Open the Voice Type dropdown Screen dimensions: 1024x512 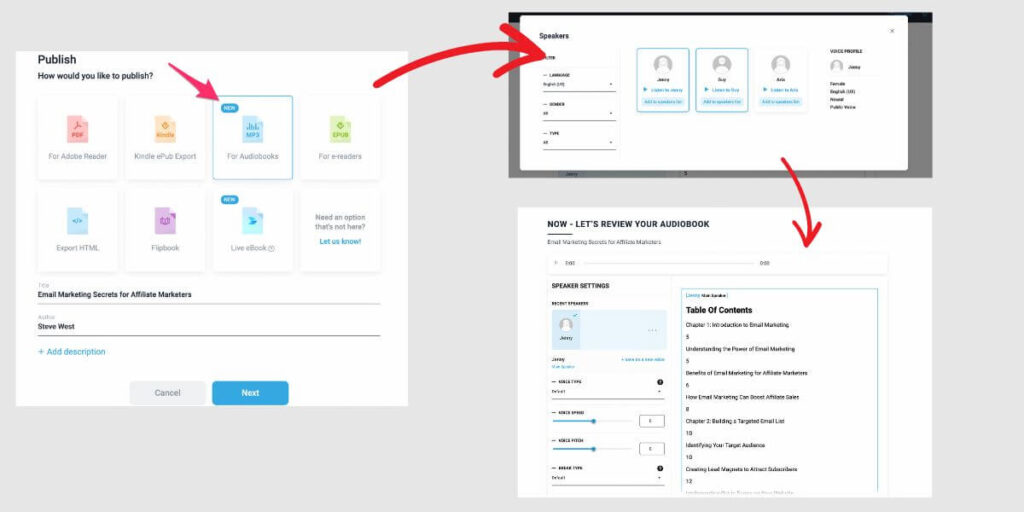click(607, 392)
